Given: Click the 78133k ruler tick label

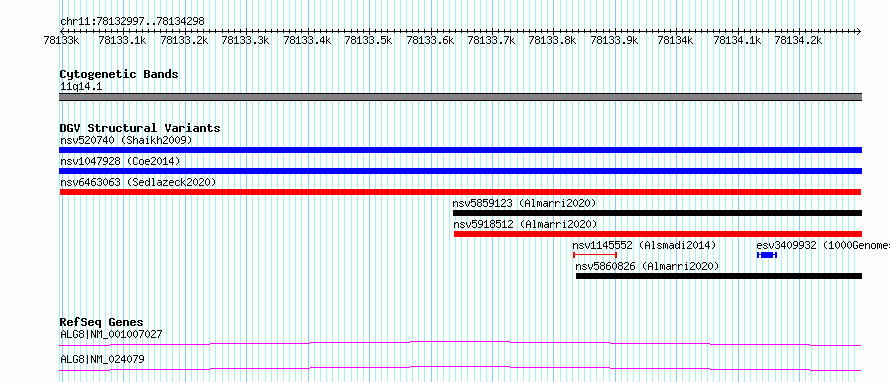Looking at the screenshot, I should click(62, 40).
